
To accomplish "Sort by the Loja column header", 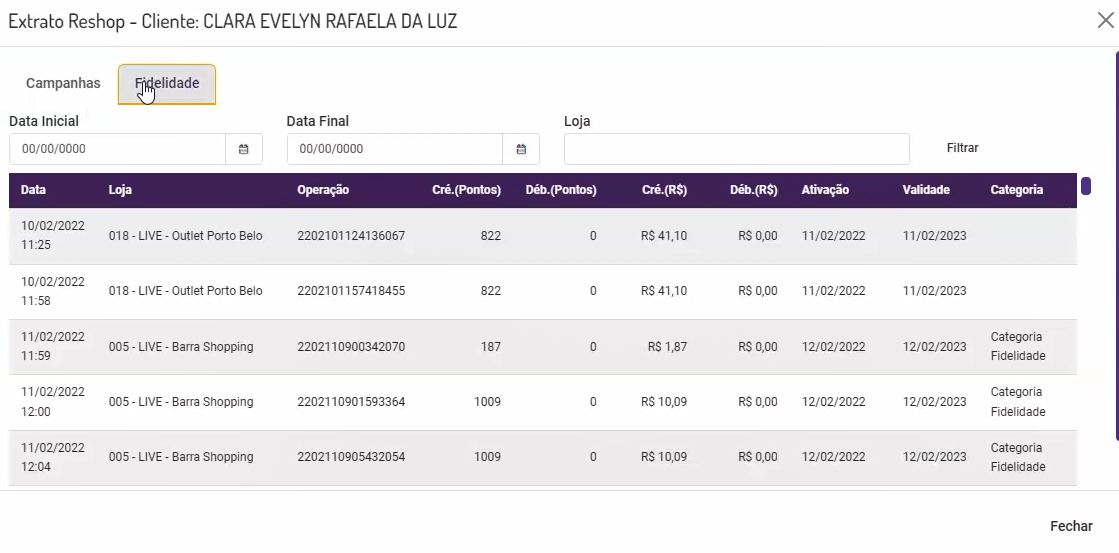I will coord(120,190).
